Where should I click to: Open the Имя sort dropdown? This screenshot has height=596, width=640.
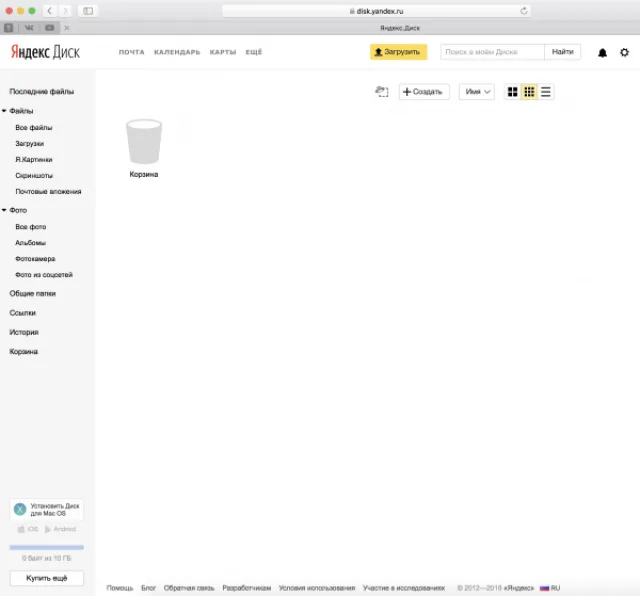pos(477,92)
